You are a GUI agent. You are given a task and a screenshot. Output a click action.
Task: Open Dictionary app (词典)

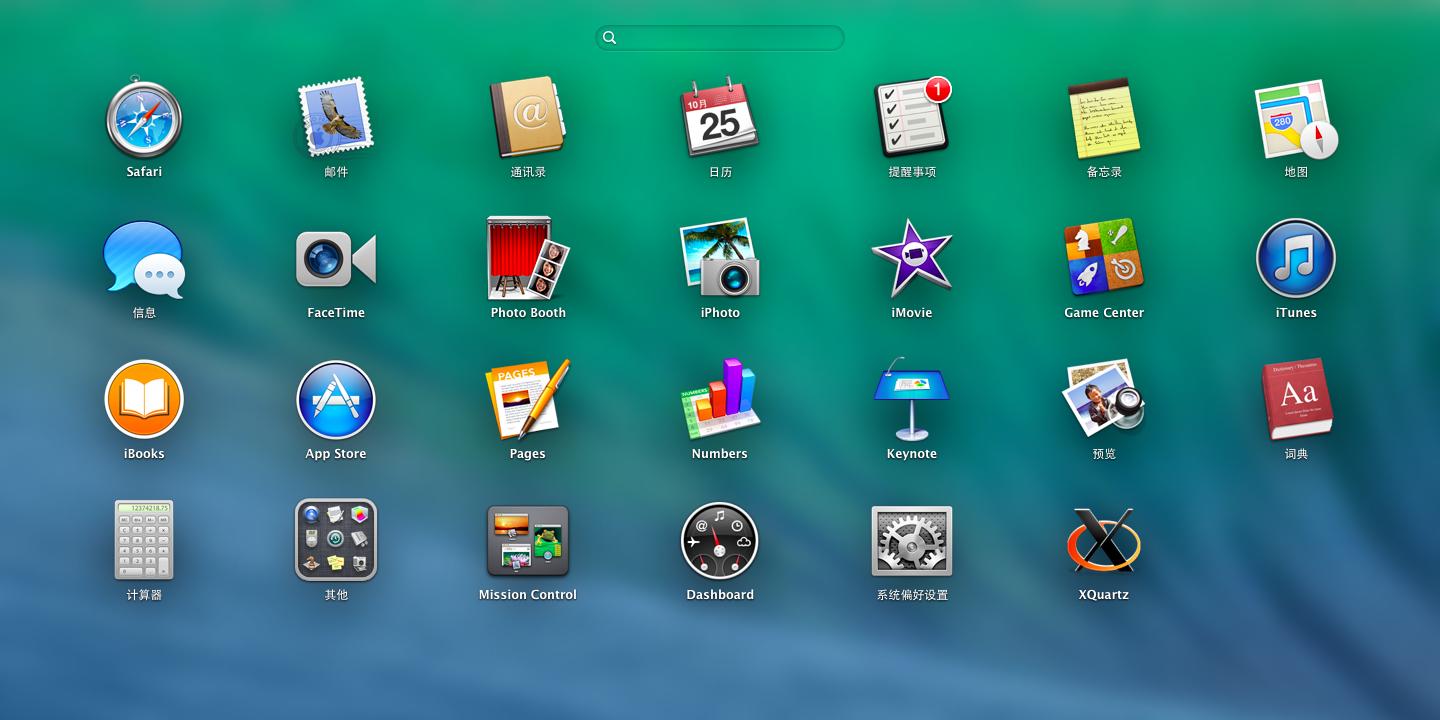pos(1296,400)
